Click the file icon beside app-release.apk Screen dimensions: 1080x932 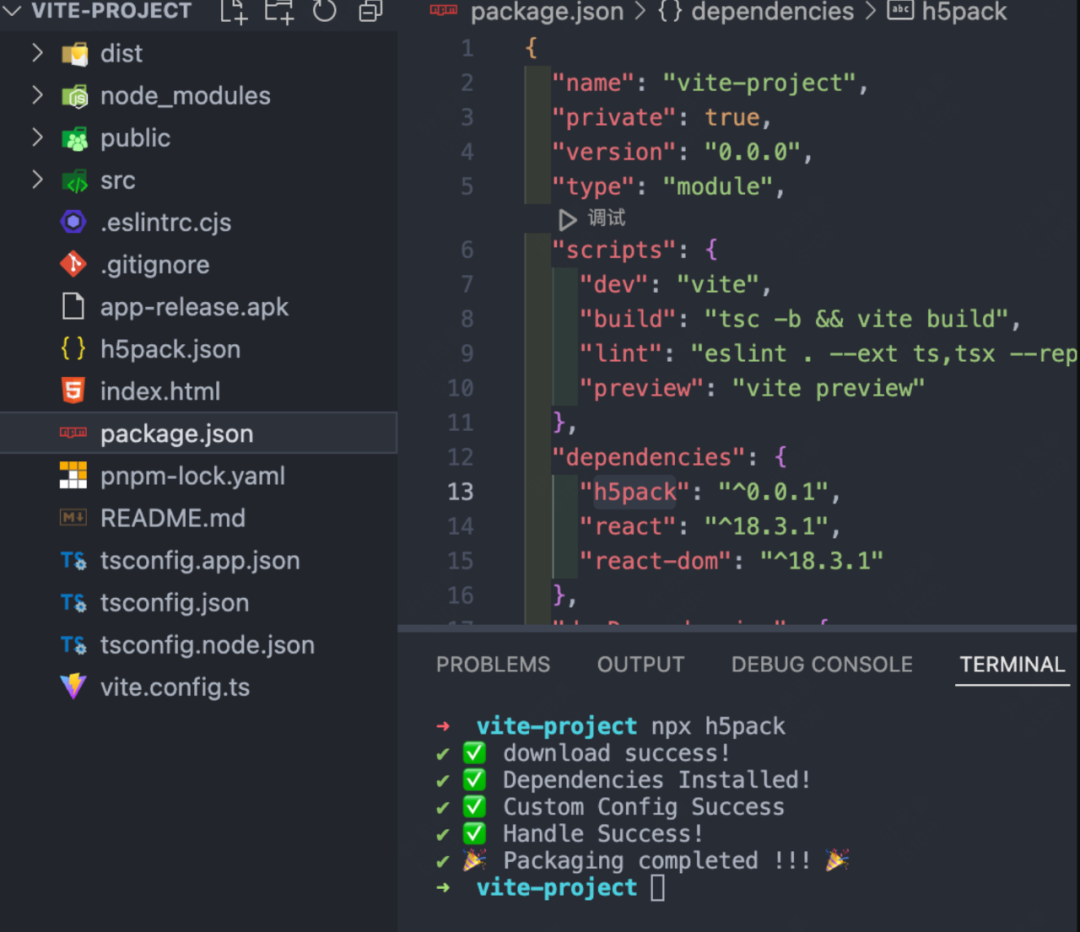74,307
